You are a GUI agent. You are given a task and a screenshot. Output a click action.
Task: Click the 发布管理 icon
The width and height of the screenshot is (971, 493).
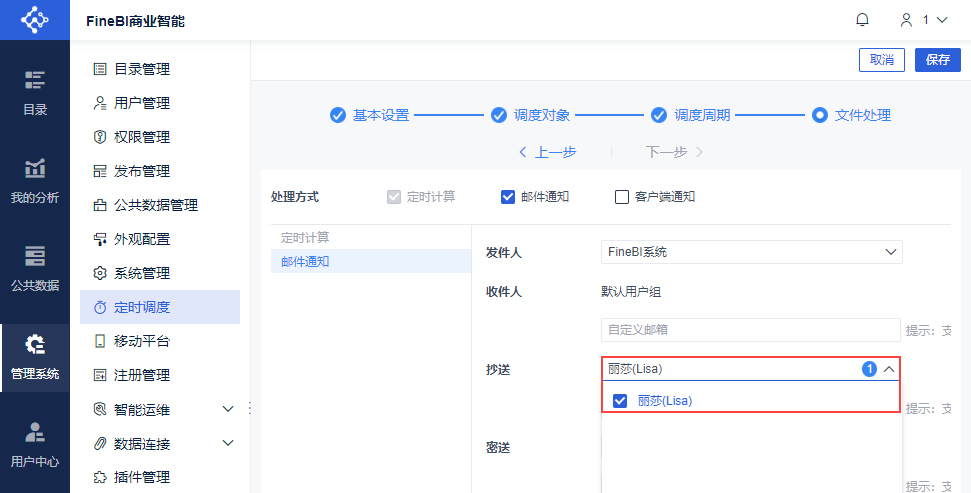tap(100, 171)
